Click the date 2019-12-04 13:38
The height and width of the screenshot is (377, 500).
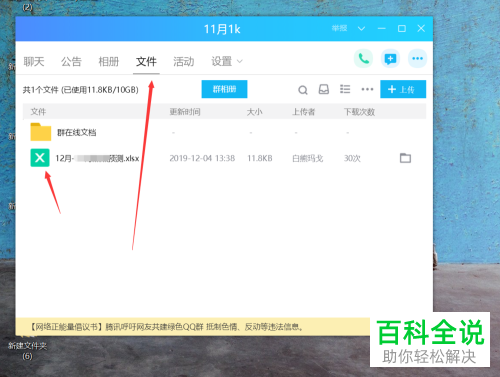(202, 158)
